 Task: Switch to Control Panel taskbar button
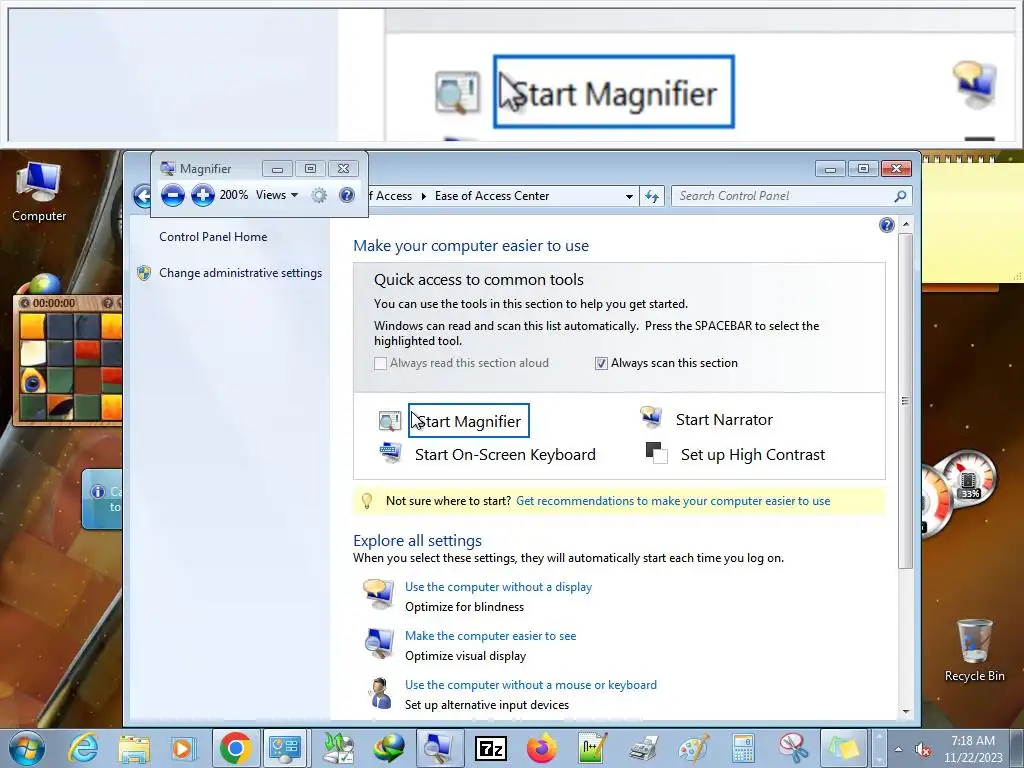[x=285, y=748]
